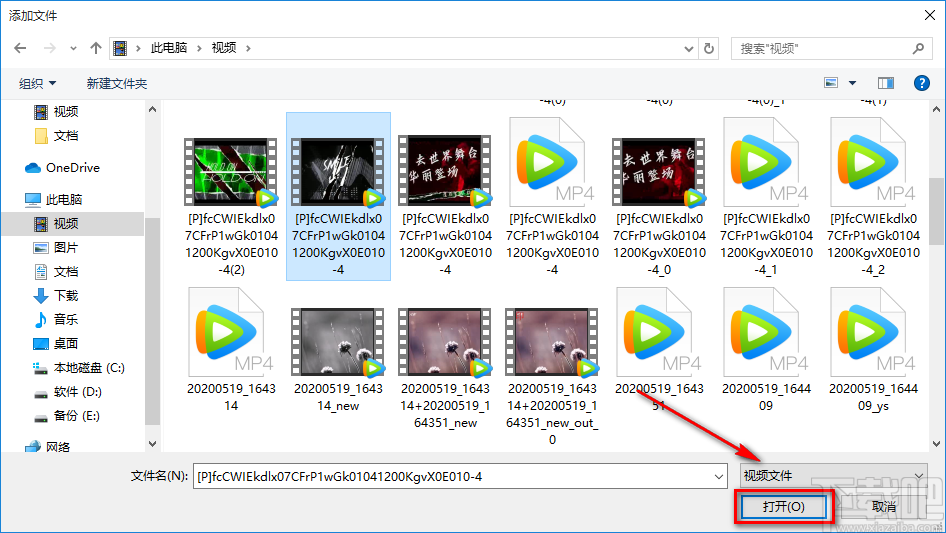Select red thumbnail video ending -4_0

tap(659, 206)
